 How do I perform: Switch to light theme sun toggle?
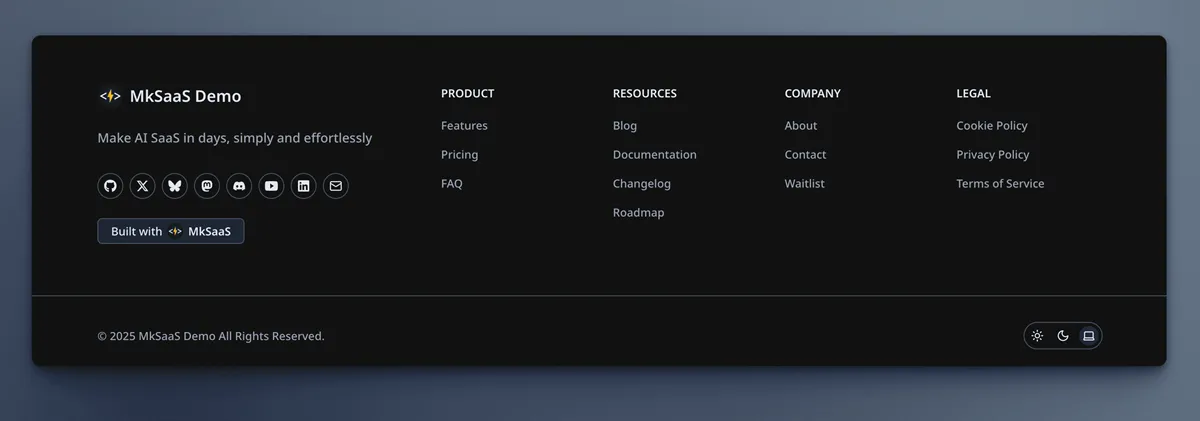(1037, 336)
